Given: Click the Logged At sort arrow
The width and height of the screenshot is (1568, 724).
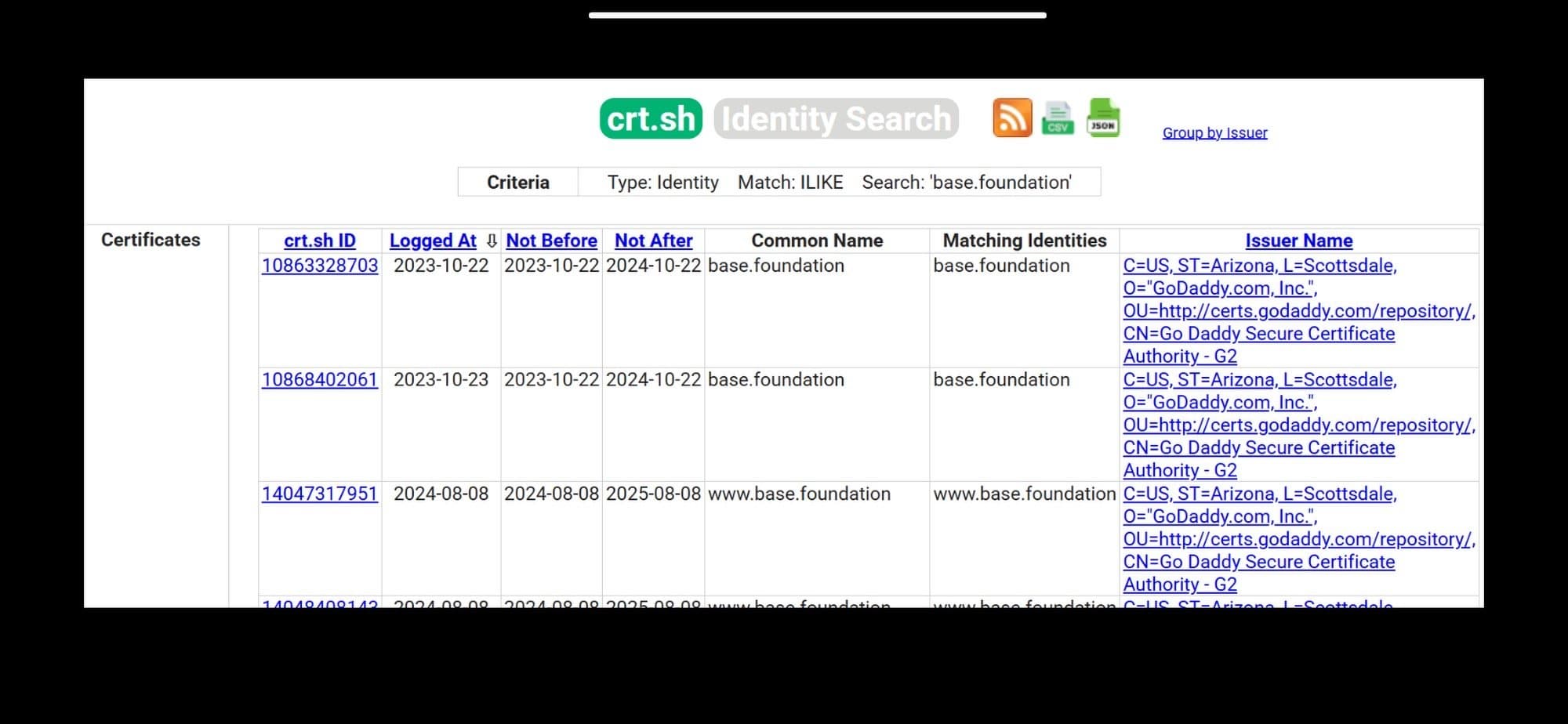Looking at the screenshot, I should click(x=492, y=241).
